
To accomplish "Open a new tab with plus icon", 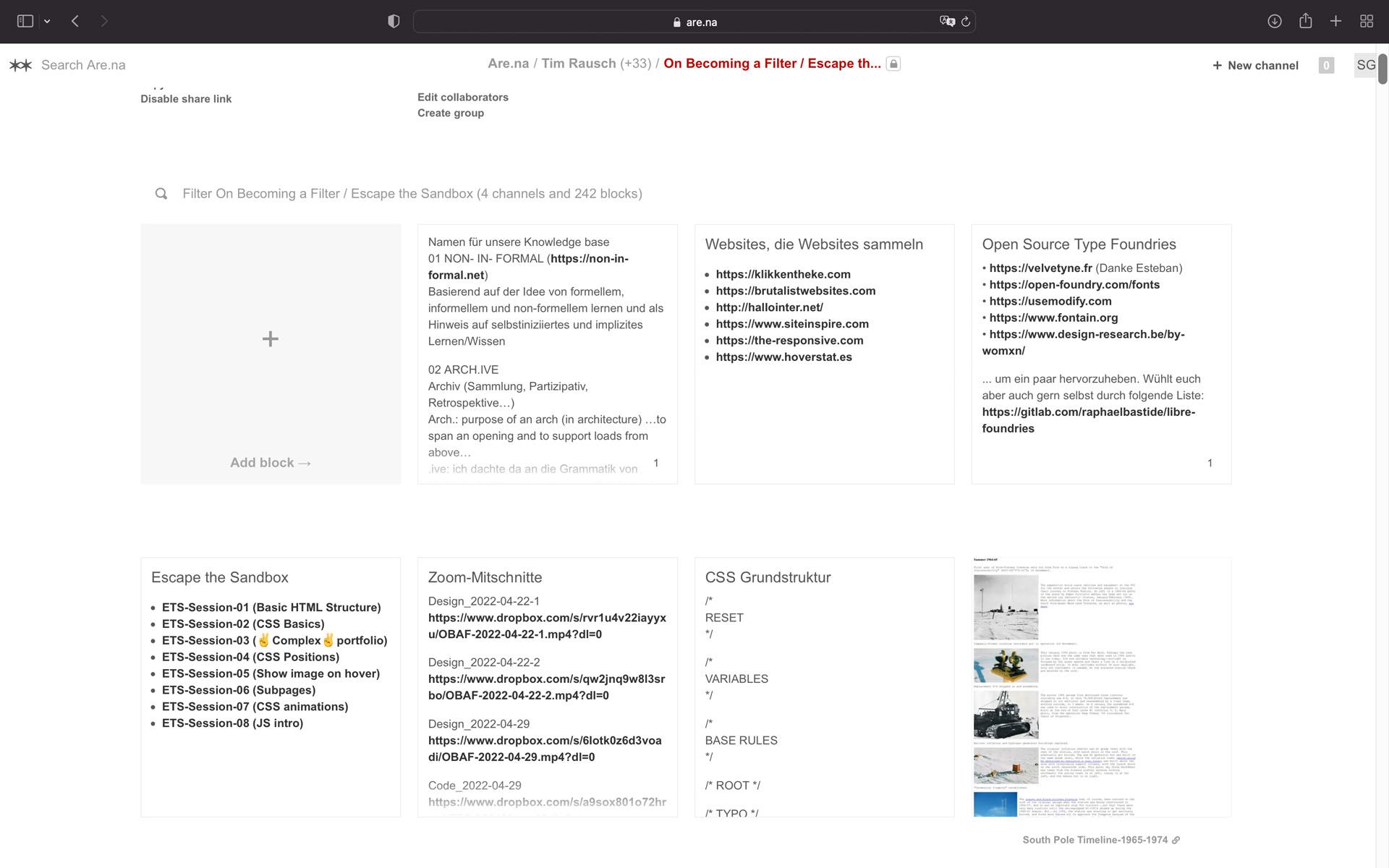I will coord(1335,21).
